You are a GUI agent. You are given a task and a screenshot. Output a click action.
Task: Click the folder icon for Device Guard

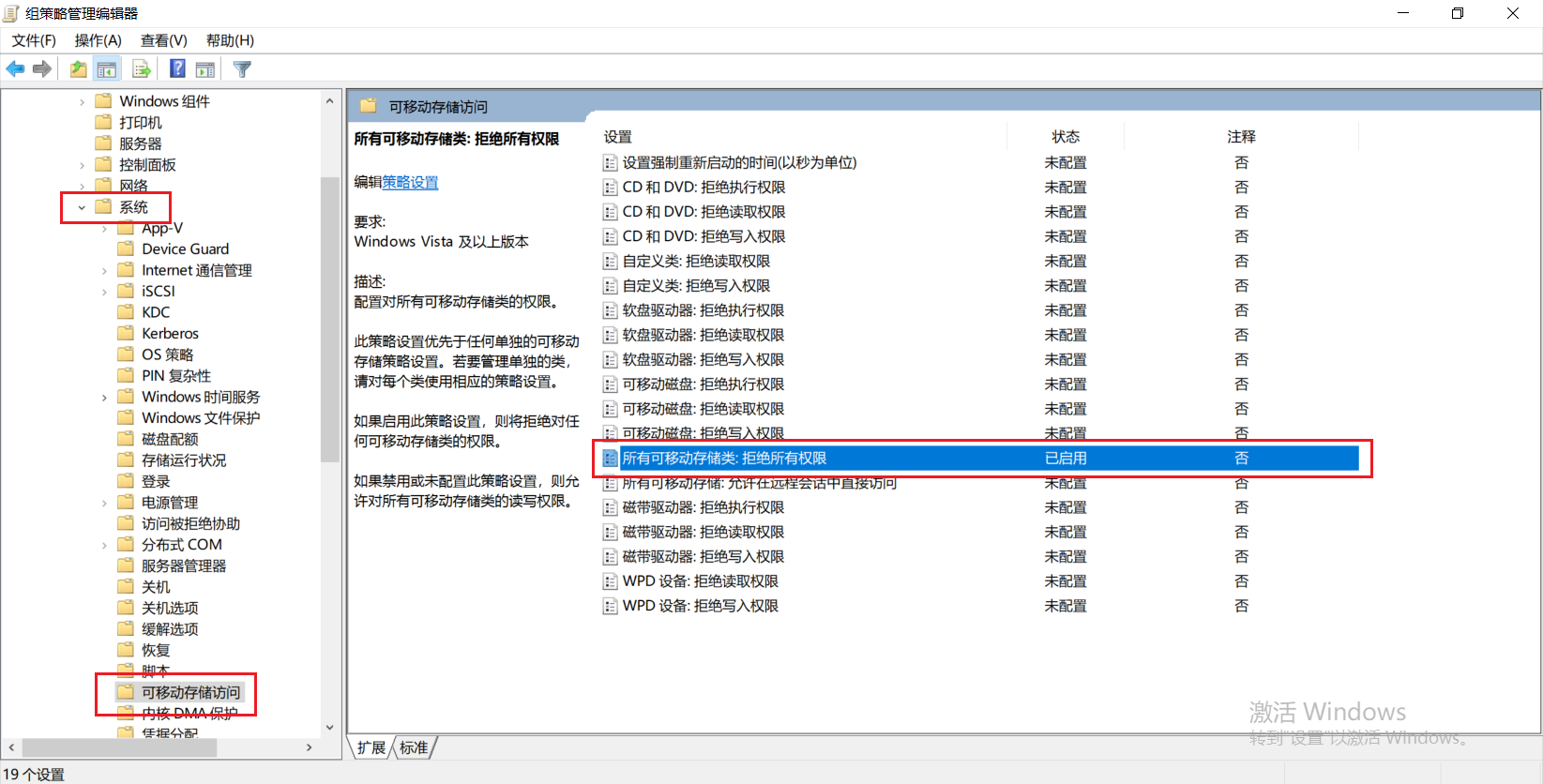[x=126, y=249]
